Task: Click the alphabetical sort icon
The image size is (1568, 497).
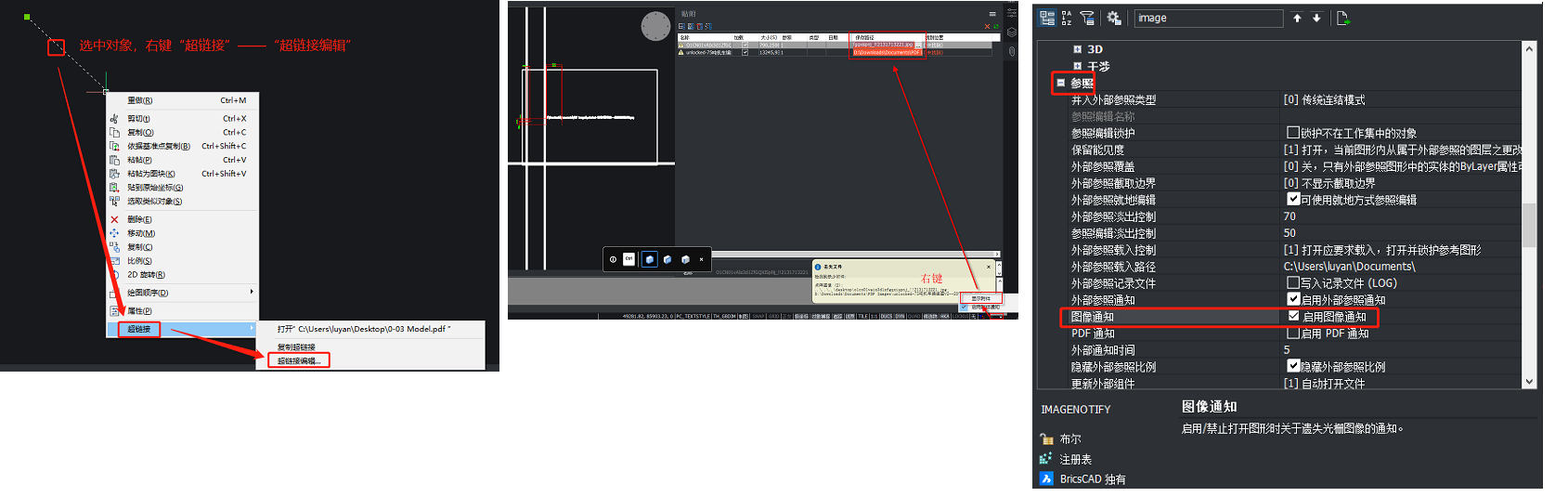Action: [1067, 18]
